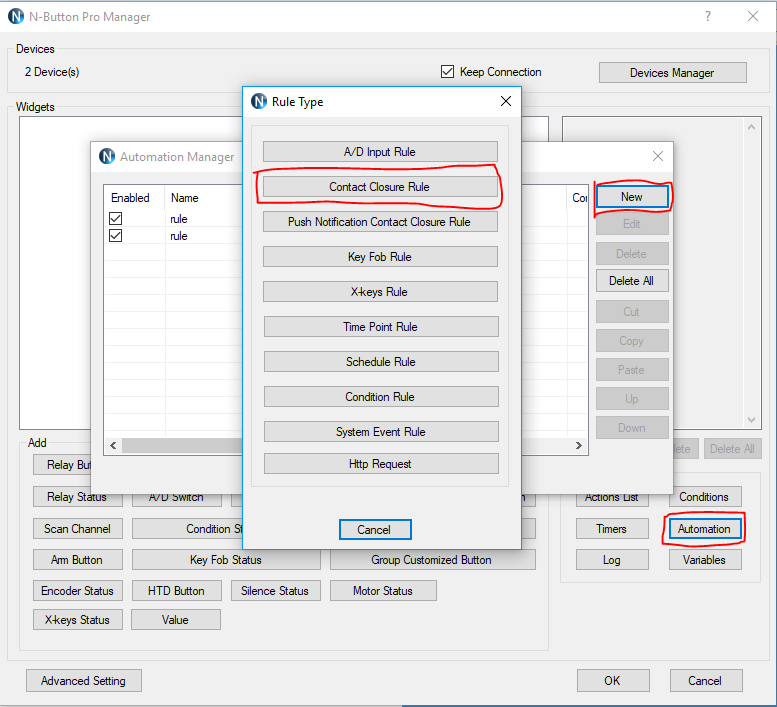Screen dimensions: 777x707
Task: Toggle the Keep Connection checkbox
Action: [447, 71]
